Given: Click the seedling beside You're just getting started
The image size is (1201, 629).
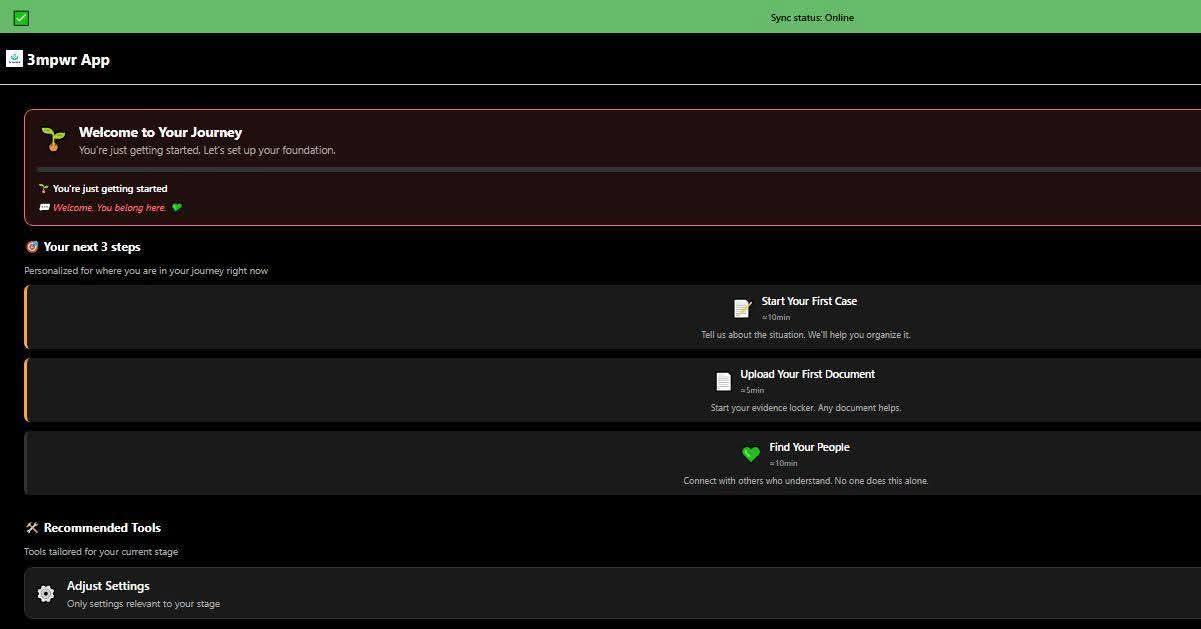Looking at the screenshot, I should coord(42,188).
